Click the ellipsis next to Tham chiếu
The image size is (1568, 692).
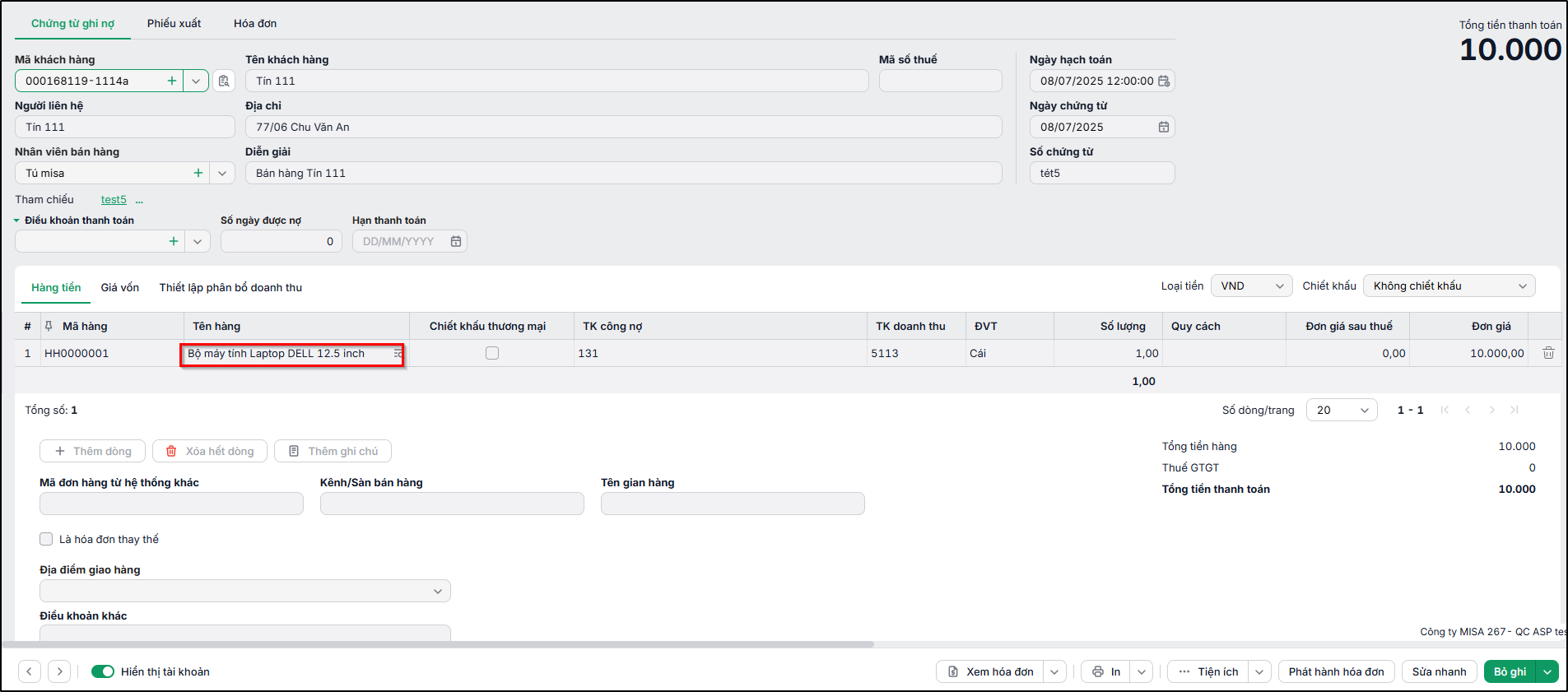point(139,200)
